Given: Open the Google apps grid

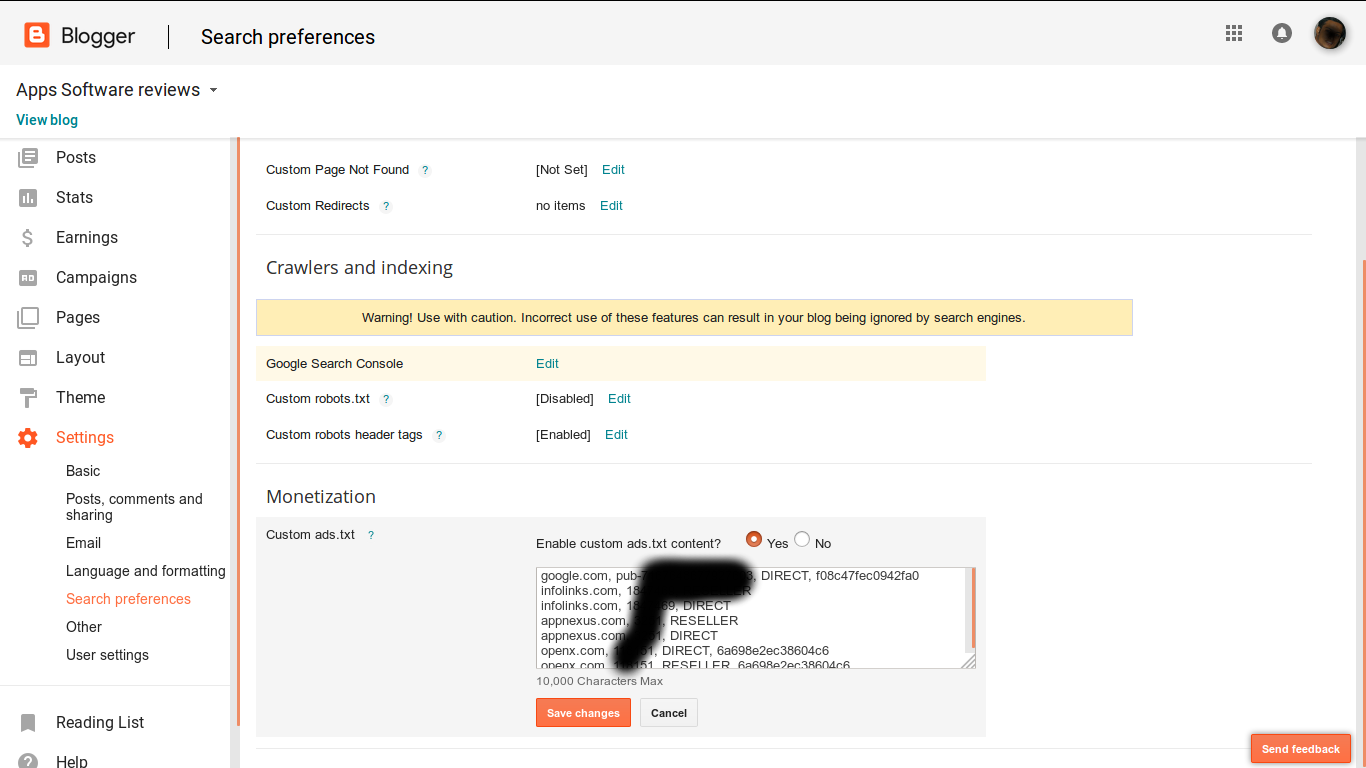Looking at the screenshot, I should [x=1234, y=33].
